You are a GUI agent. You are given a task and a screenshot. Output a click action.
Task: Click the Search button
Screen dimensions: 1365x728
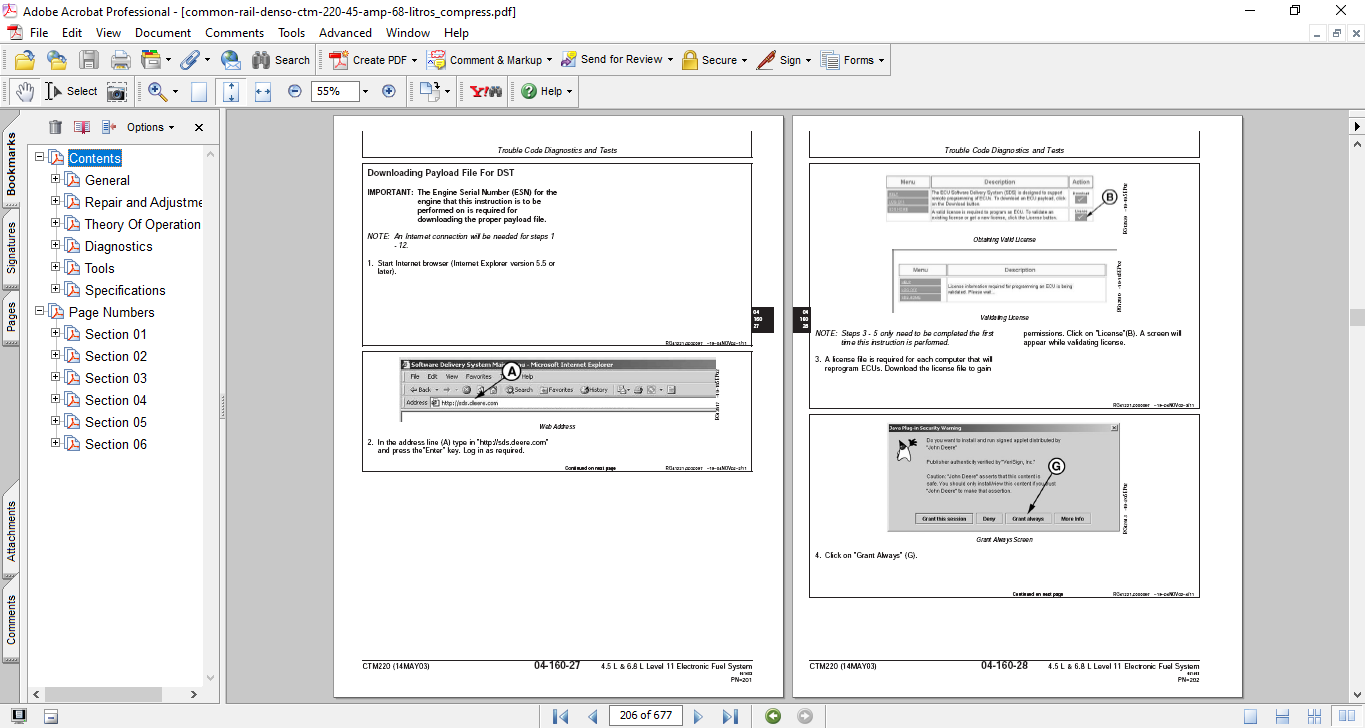(x=281, y=60)
